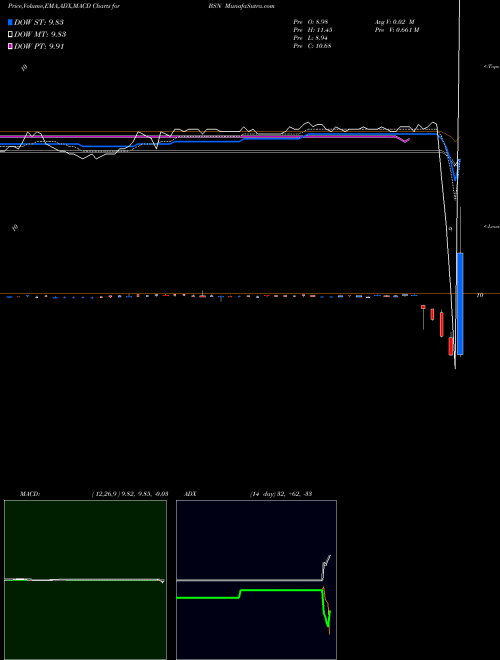
Task: Click the ADX values '(14 day) 32, +62, -33'
Action: 280,494
